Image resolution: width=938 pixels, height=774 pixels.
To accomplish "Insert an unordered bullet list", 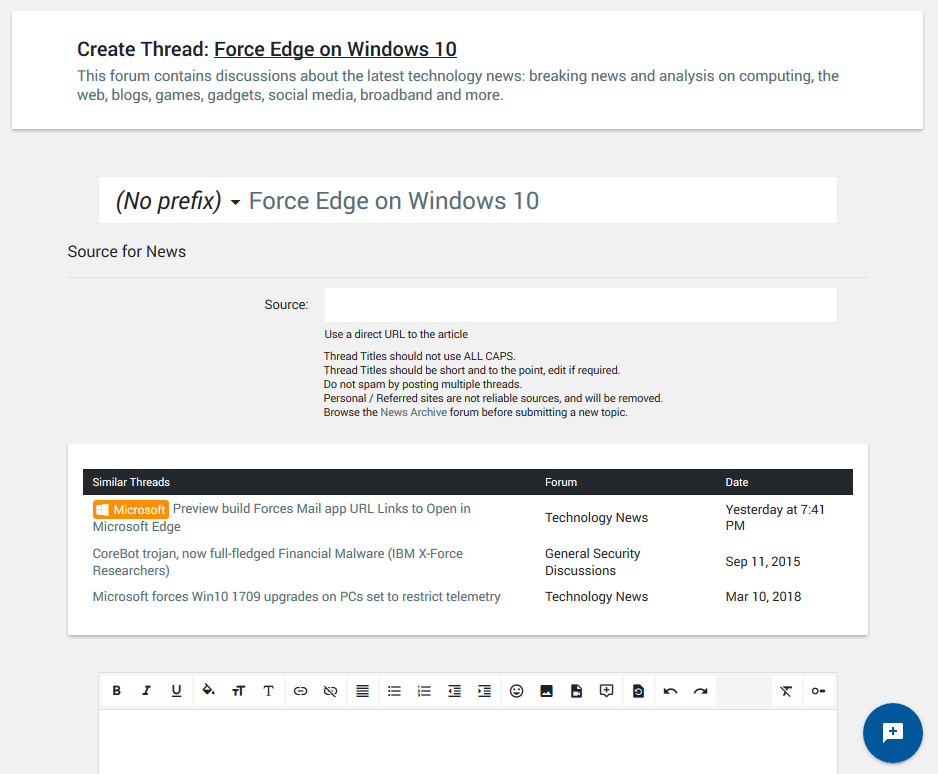I will 394,691.
